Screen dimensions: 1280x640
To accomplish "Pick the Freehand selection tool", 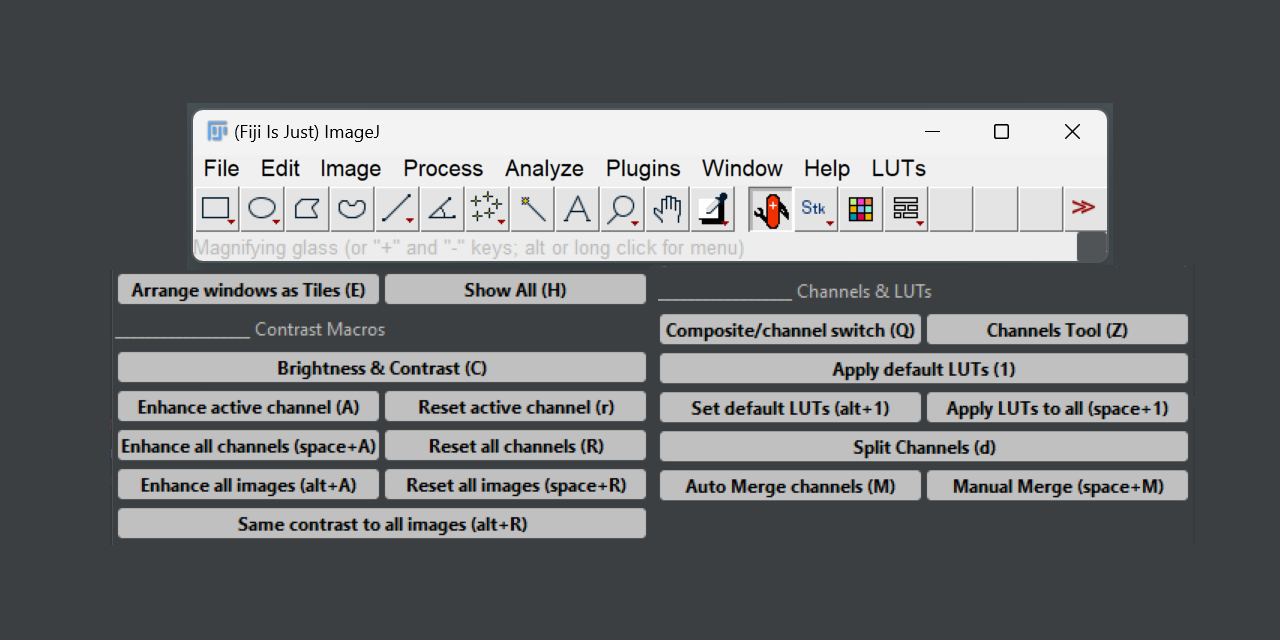I will pyautogui.click(x=351, y=208).
